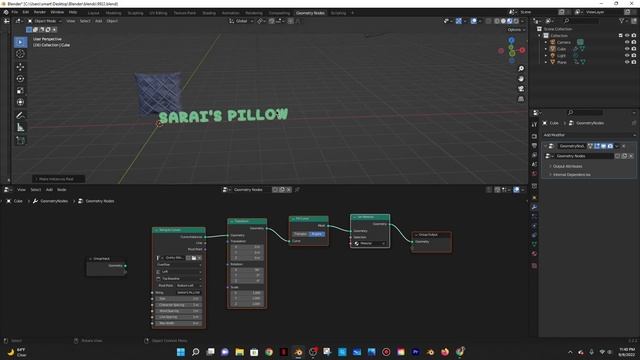640x360 pixels.
Task: Expand the Internal Dependencies panel
Action: pos(571,175)
